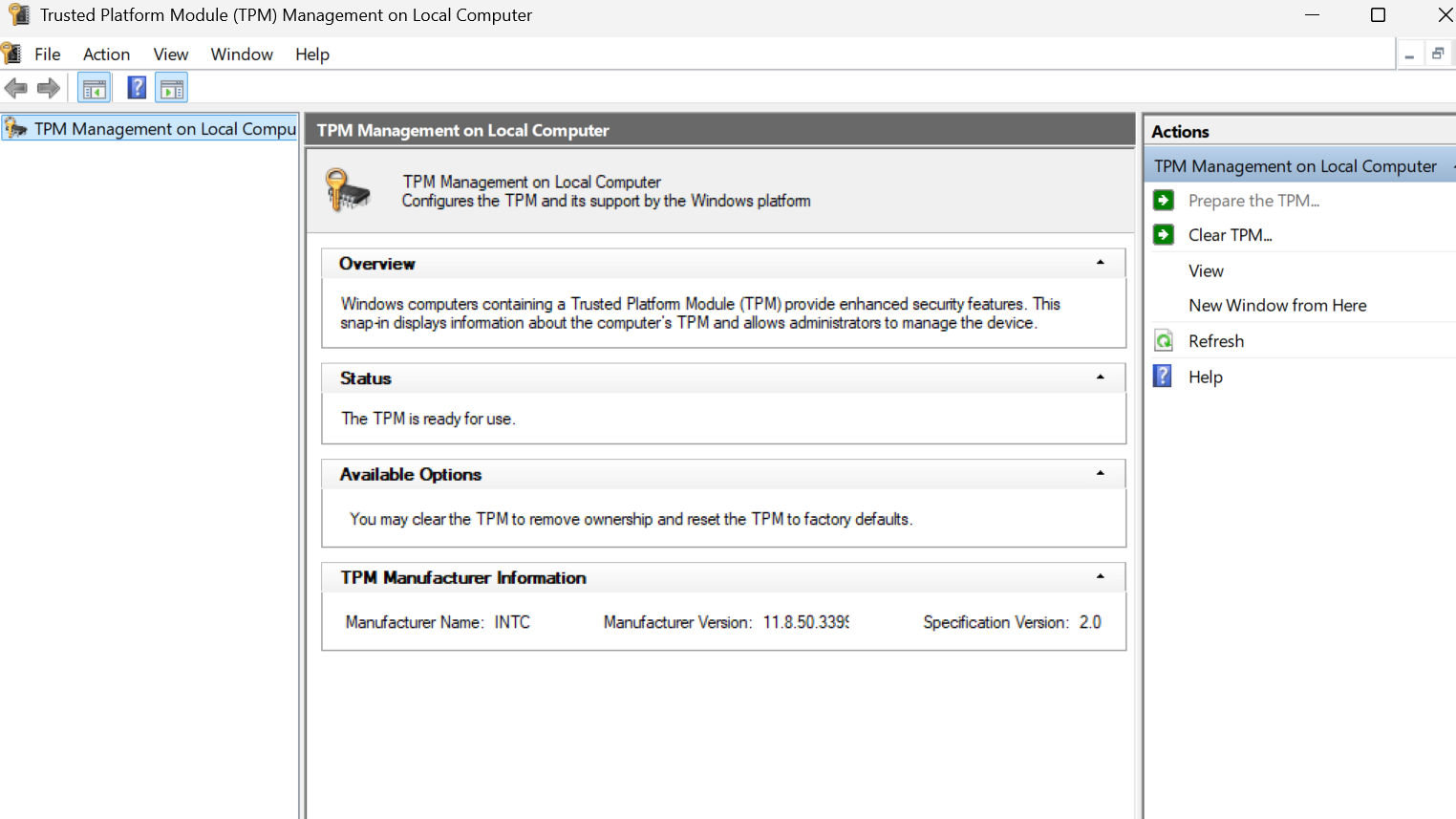The height and width of the screenshot is (819, 1456).
Task: Click the Help question mark icon in Actions
Action: [x=1163, y=377]
